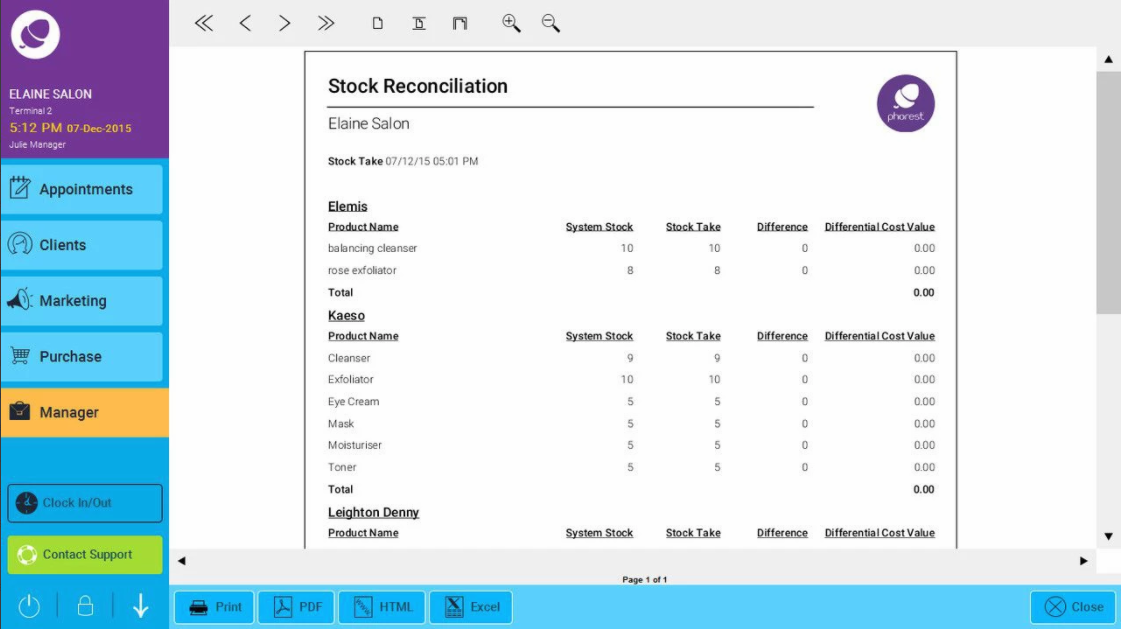
Task: Click the 'Julie Manager' user label
Action: pos(37,144)
